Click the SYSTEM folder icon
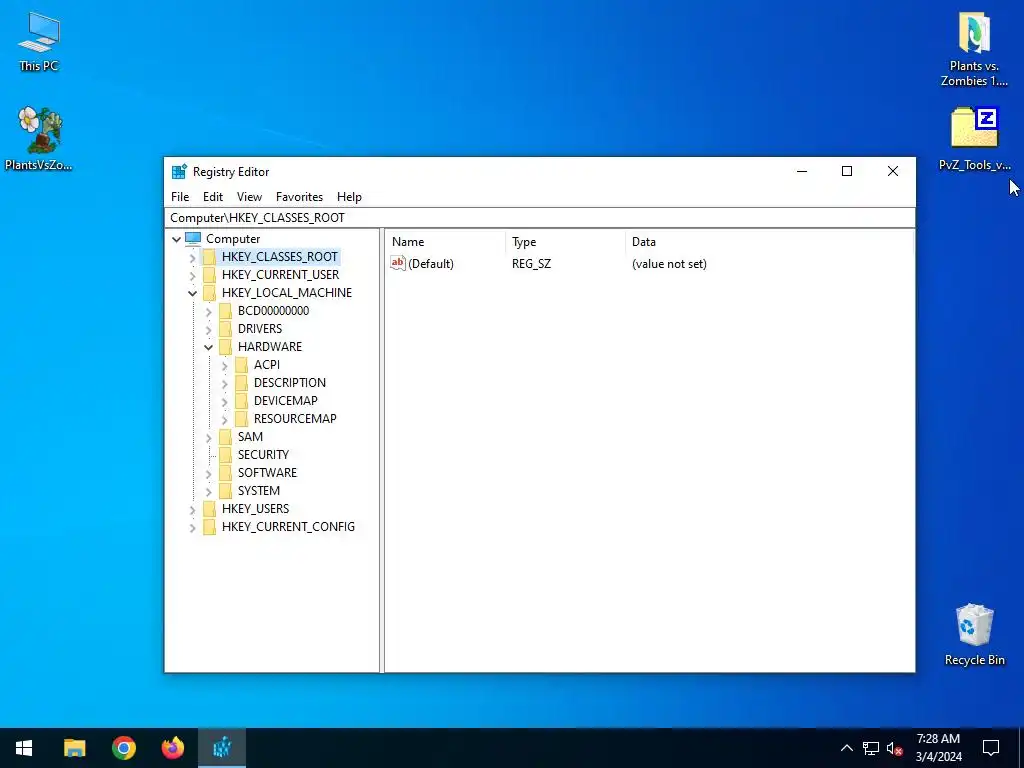 225,490
